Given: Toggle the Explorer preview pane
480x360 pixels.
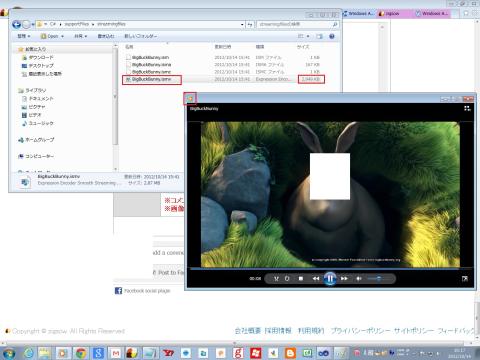Looking at the screenshot, I should 319,36.
